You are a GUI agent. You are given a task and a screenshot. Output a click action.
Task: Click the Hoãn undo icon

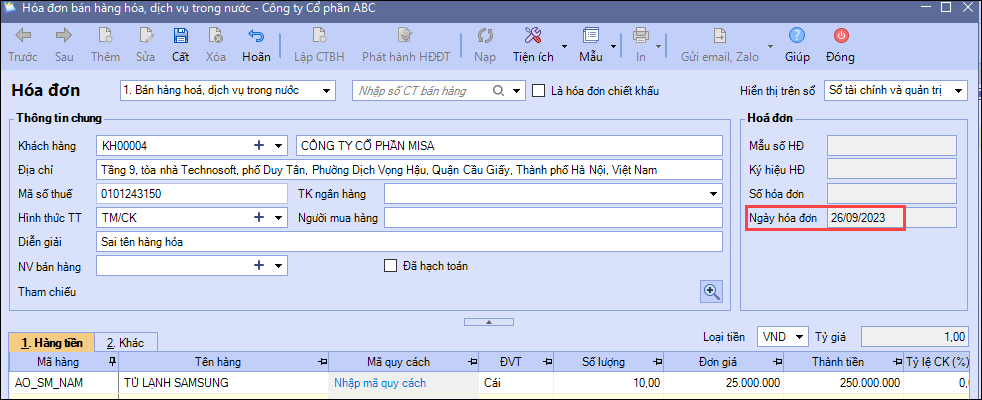256,37
